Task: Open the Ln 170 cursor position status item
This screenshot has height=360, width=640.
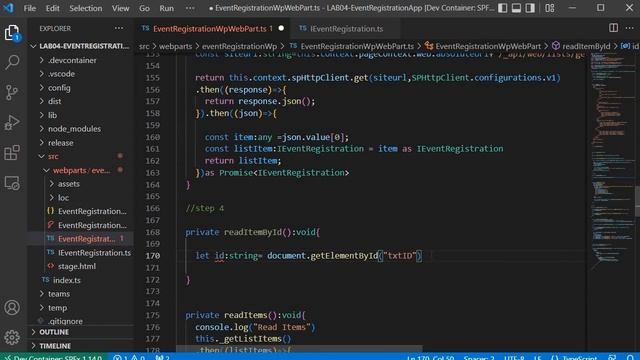Action: (x=430, y=357)
